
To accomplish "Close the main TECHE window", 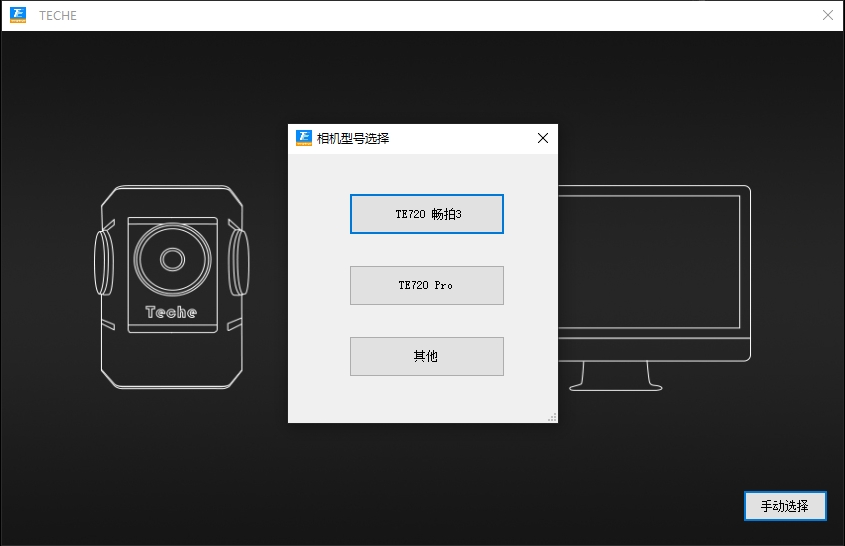I will 828,15.
